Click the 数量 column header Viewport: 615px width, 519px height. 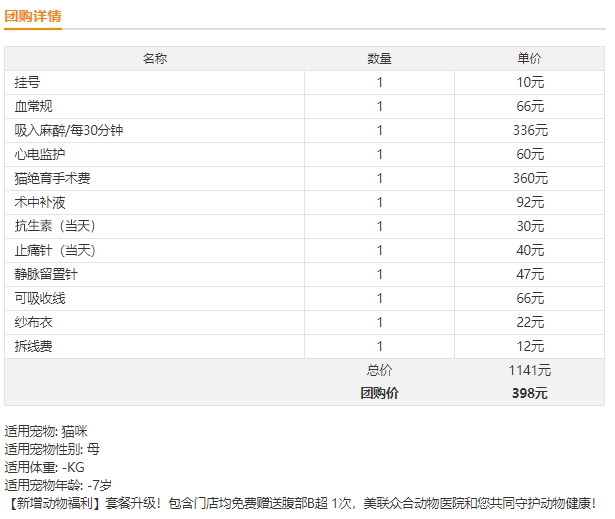(x=379, y=58)
